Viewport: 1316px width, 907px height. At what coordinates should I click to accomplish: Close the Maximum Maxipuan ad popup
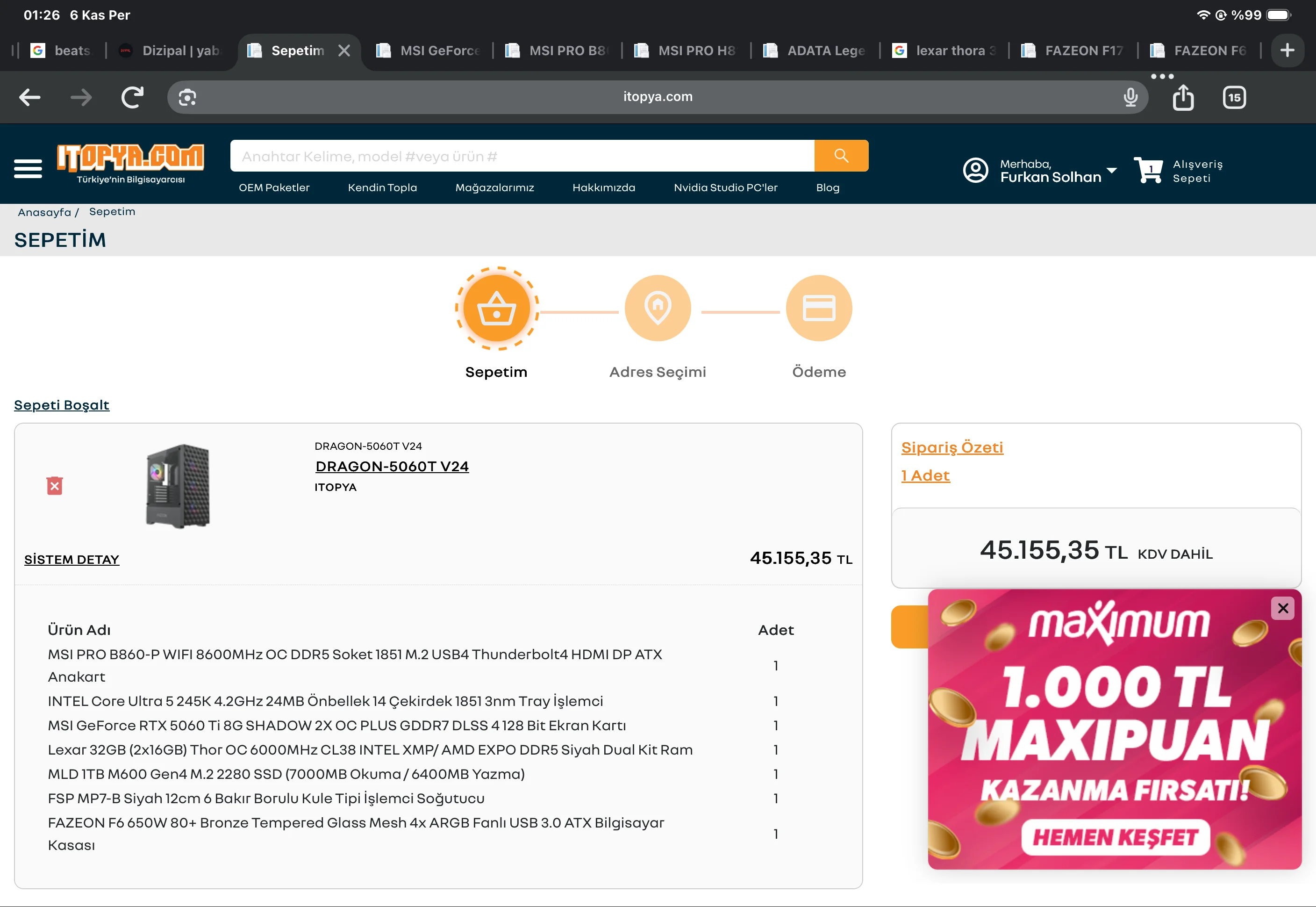tap(1282, 608)
